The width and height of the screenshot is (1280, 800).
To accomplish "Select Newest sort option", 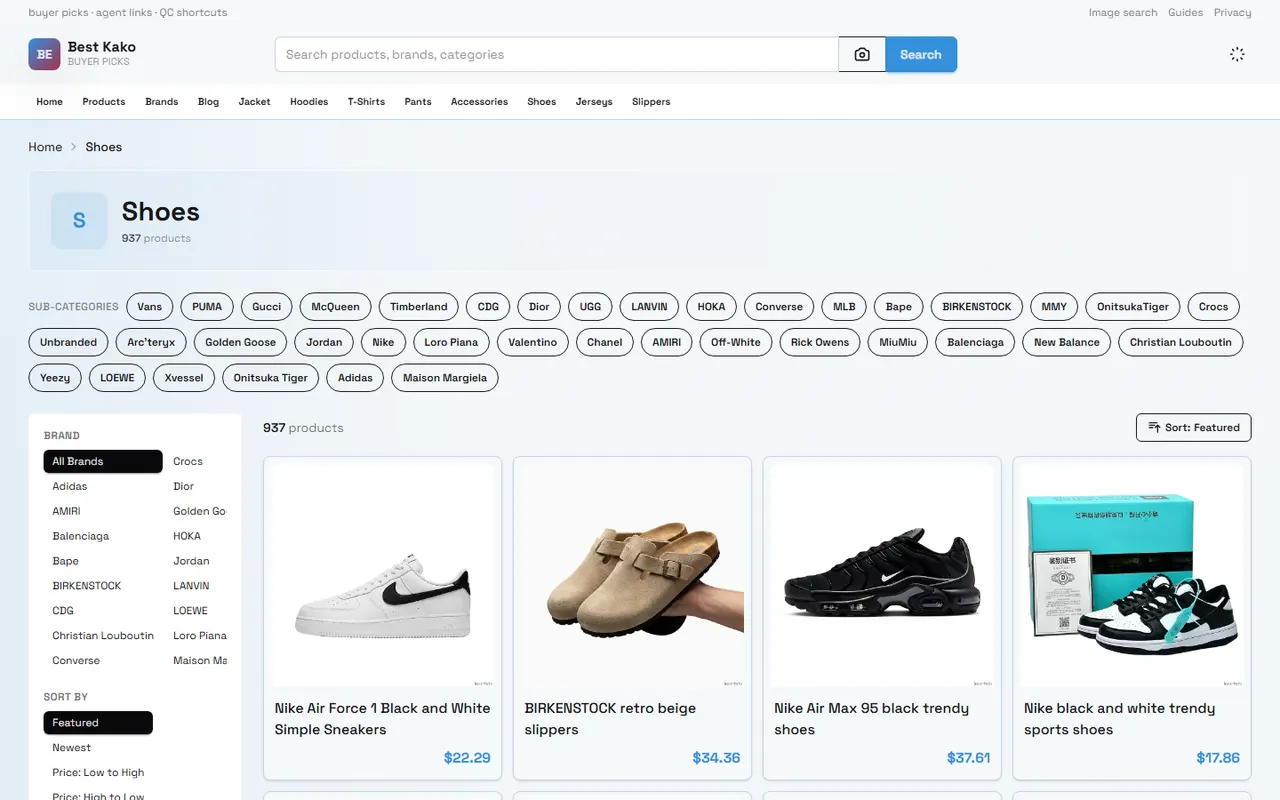I will click(72, 747).
